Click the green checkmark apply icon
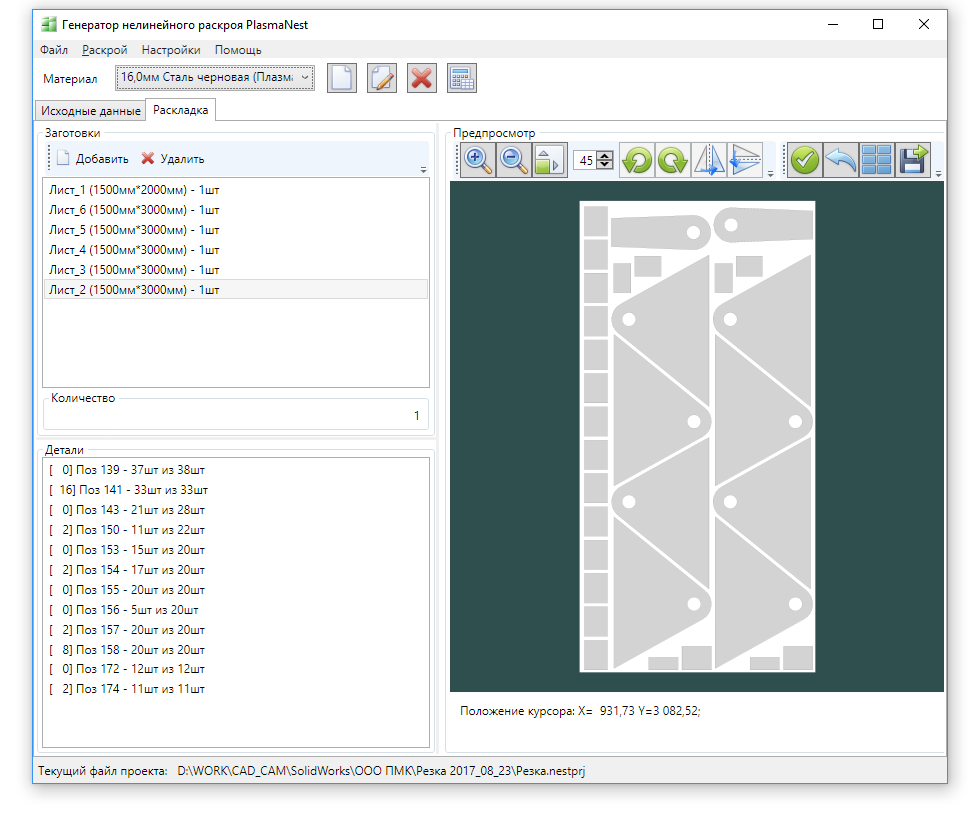 805,160
